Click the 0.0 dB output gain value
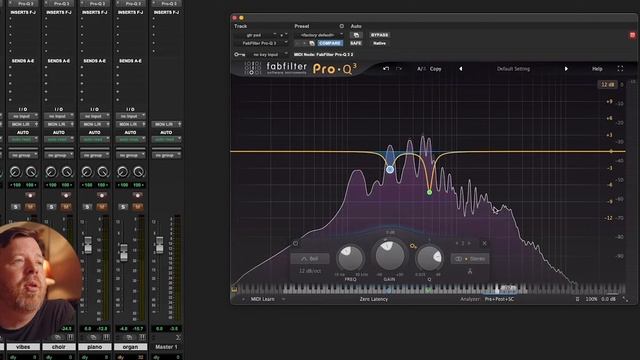Screen dimensions: 640x360 [x=609, y=299]
